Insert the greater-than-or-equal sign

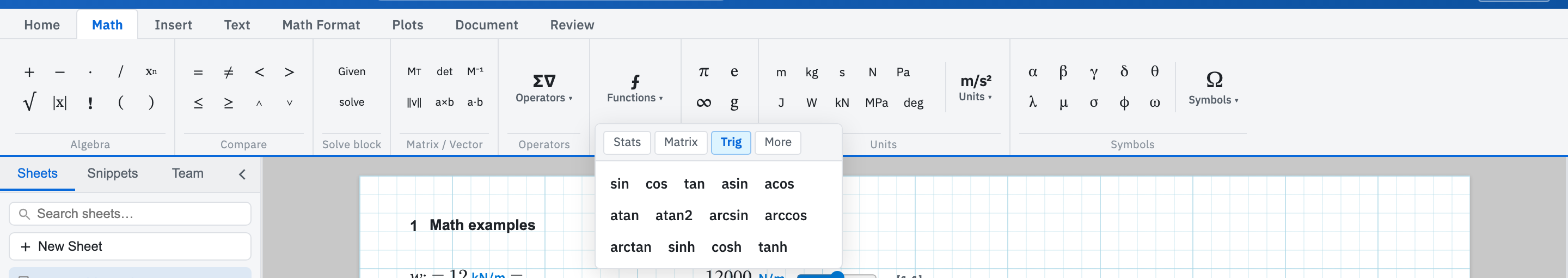(228, 102)
